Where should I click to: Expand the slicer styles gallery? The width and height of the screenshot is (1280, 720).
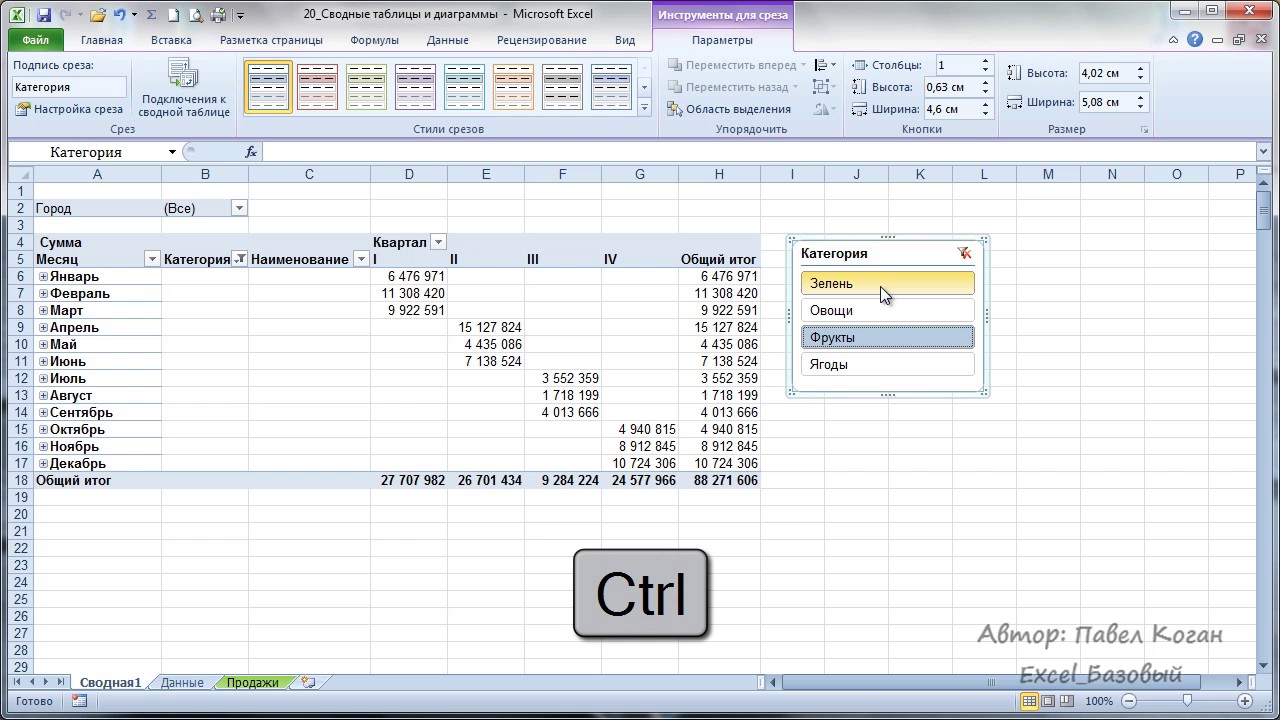pyautogui.click(x=644, y=108)
